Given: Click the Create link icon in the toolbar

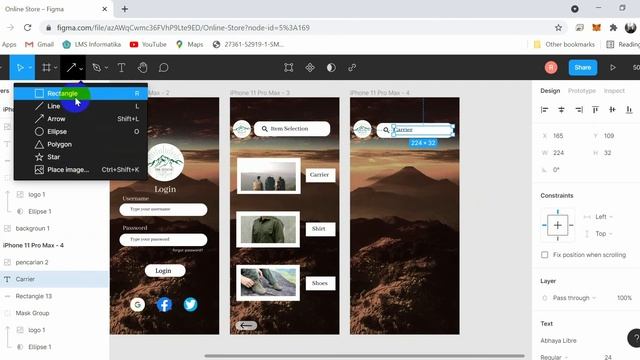Looking at the screenshot, I should coord(352,68).
